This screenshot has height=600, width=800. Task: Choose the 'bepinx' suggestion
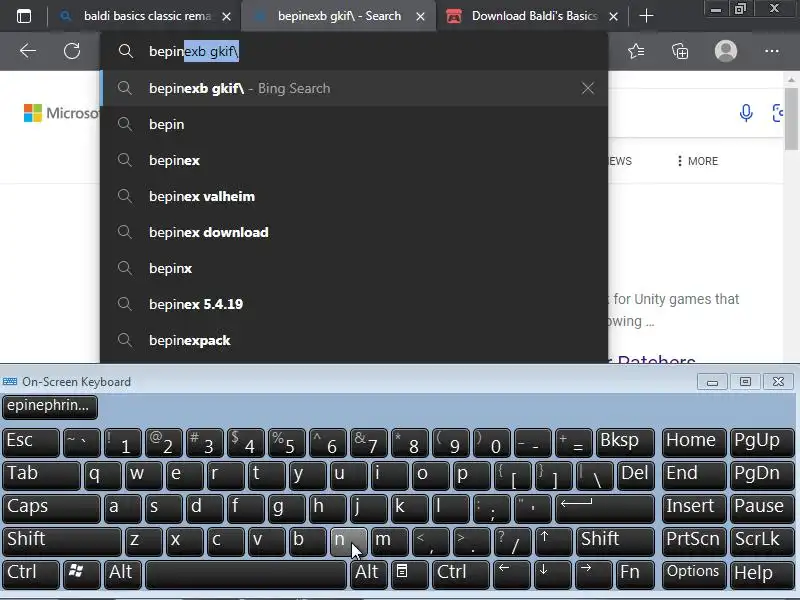click(354, 268)
